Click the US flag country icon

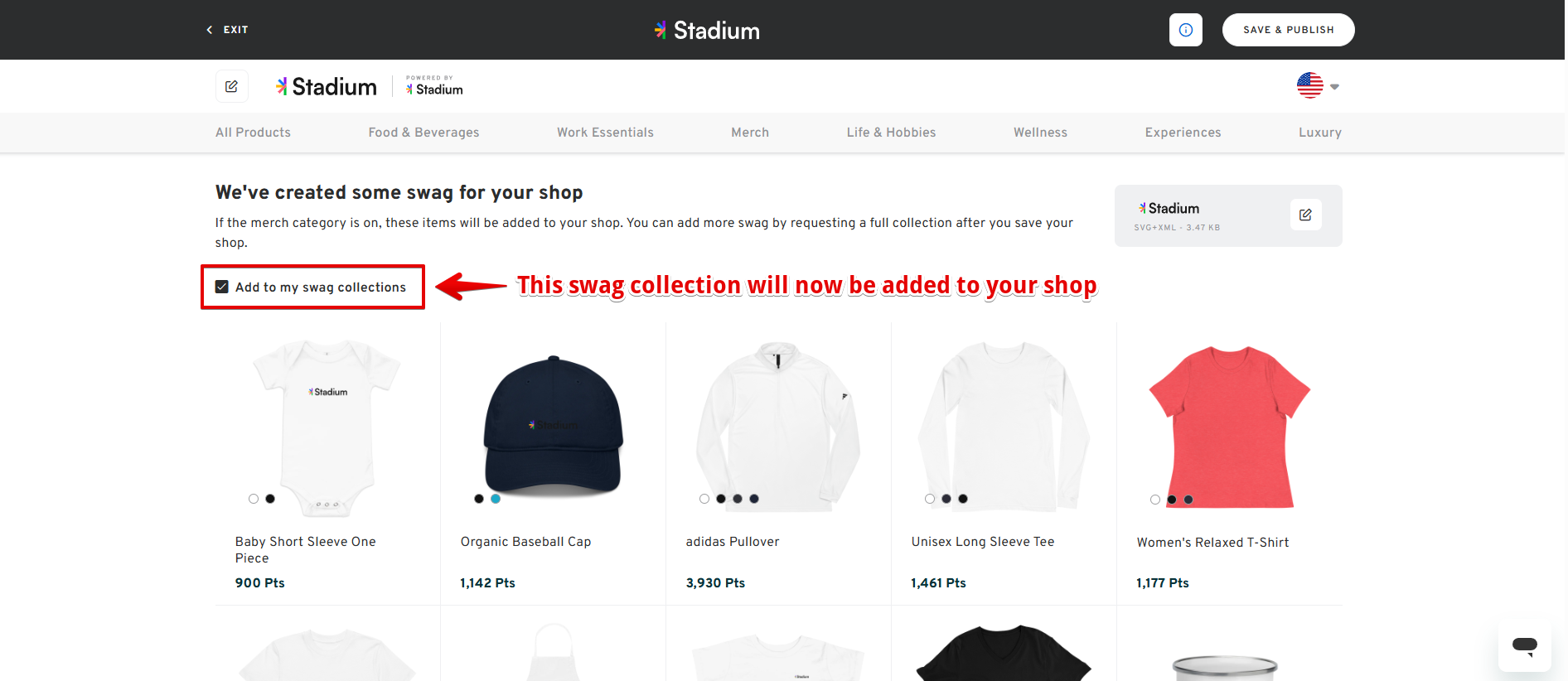1309,85
